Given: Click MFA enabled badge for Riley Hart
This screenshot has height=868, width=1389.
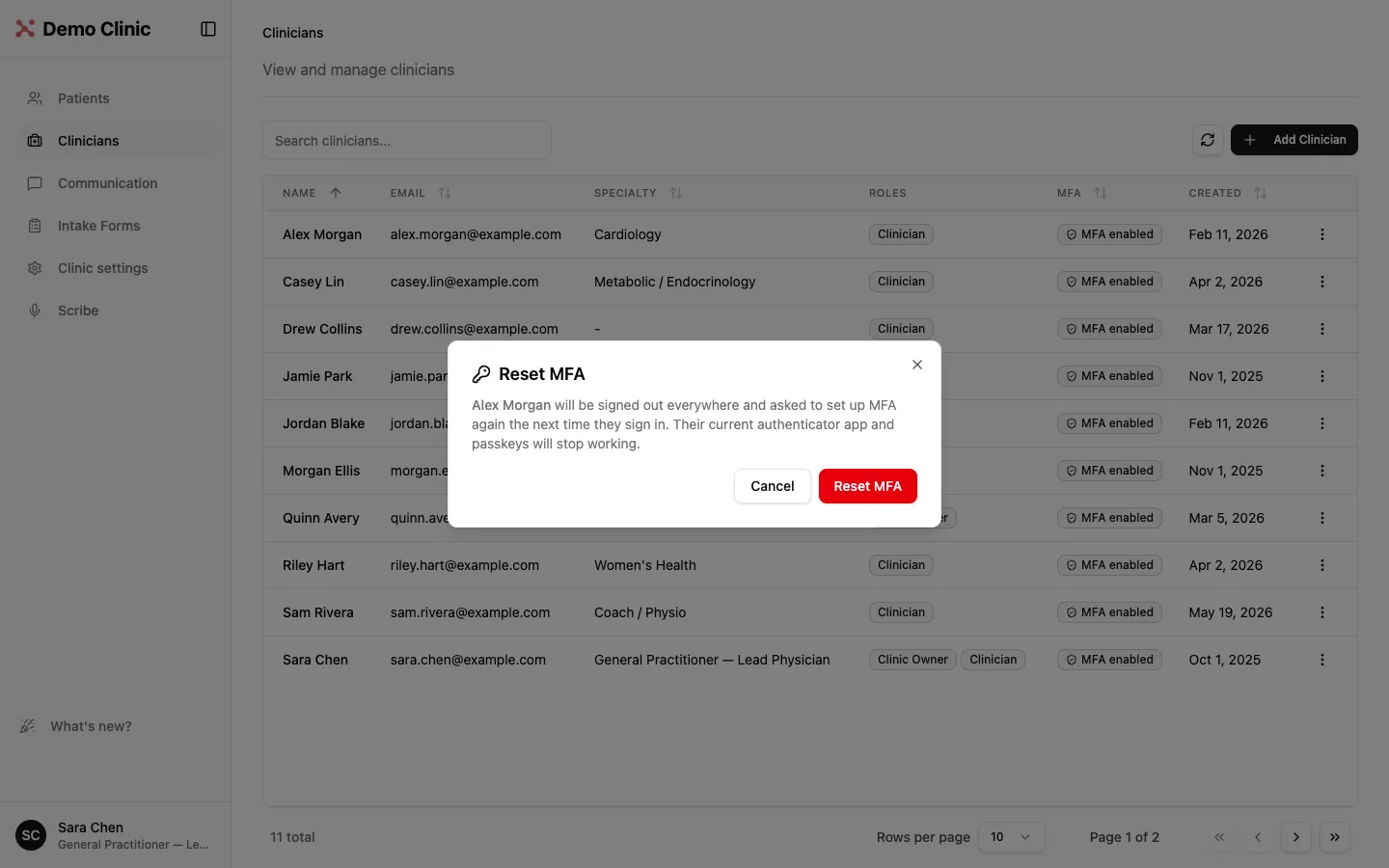Looking at the screenshot, I should click(1109, 565).
